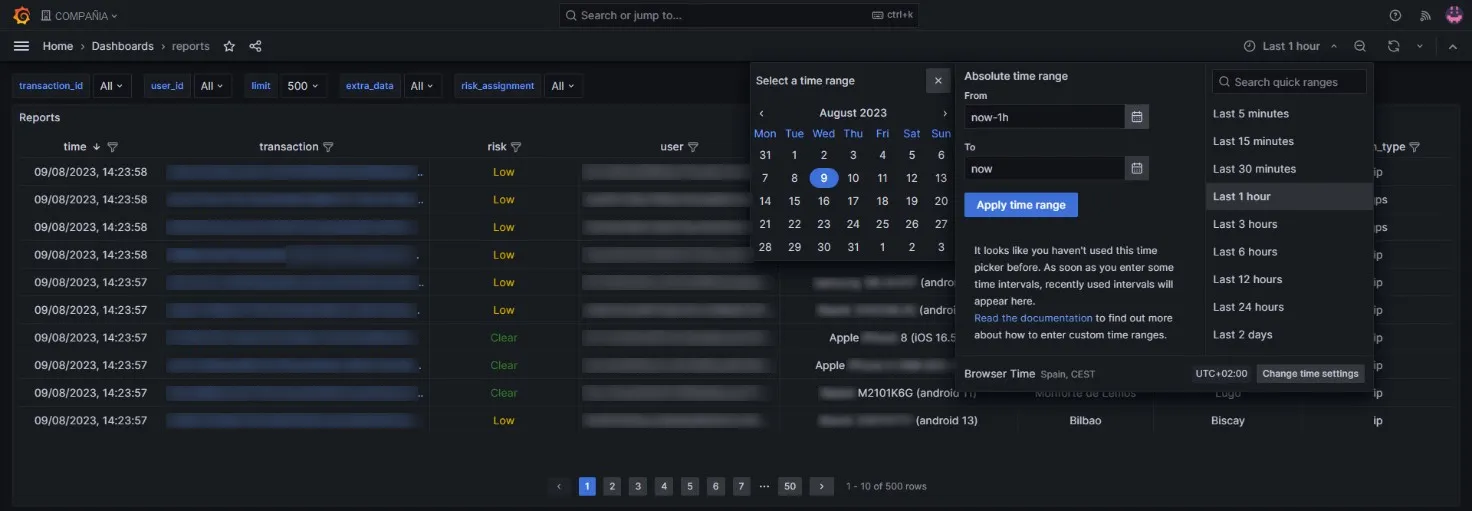Open the risk_assignment All dropdown
Screen dimensions: 1472x511
click(x=563, y=86)
